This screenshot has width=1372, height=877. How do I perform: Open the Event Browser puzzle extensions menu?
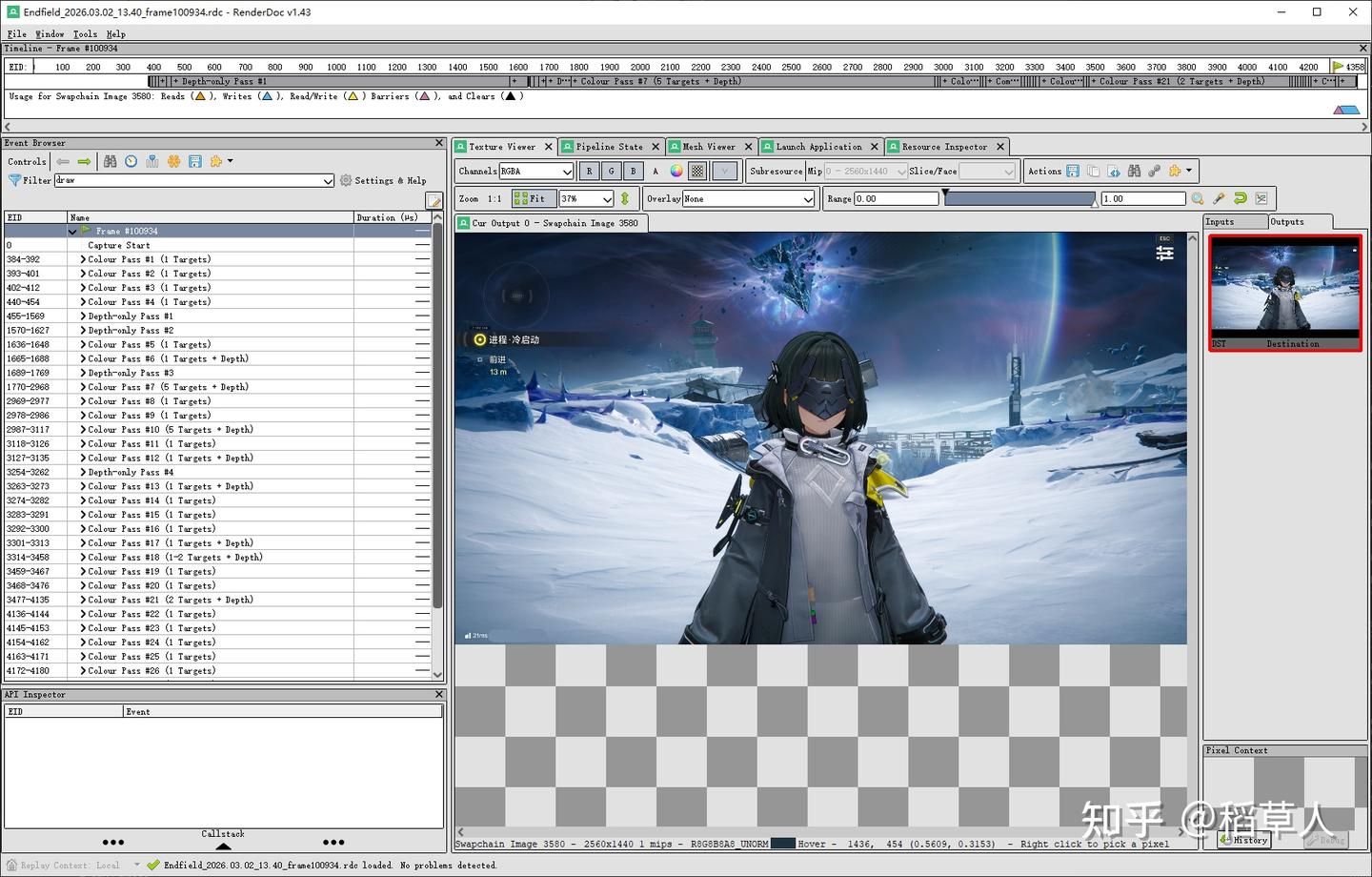(221, 161)
